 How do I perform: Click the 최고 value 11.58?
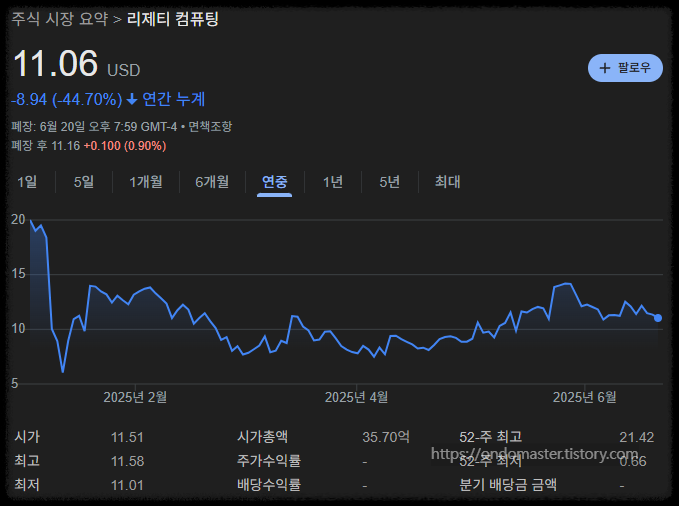(x=127, y=461)
